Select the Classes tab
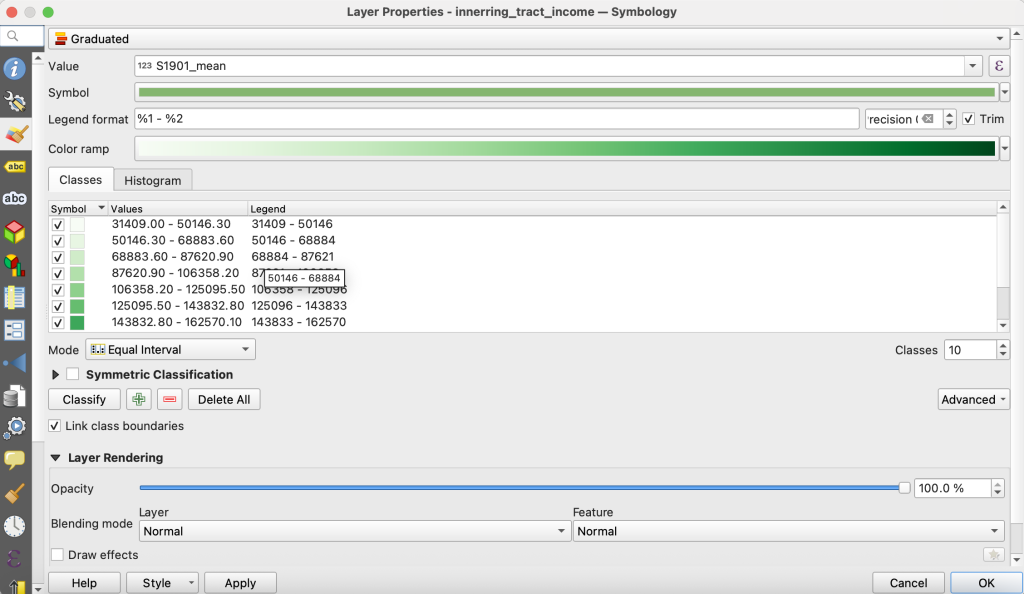The width and height of the screenshot is (1024, 594). pos(80,180)
